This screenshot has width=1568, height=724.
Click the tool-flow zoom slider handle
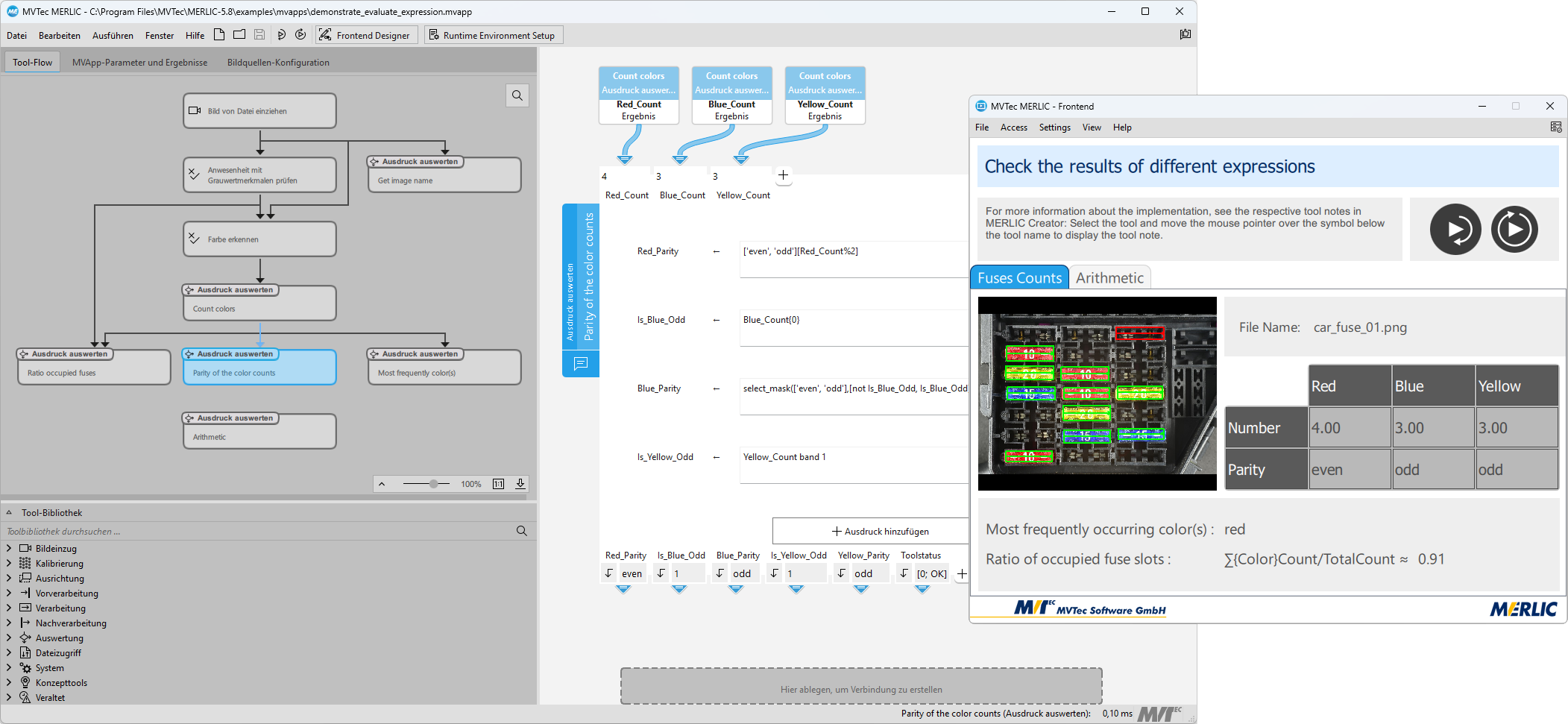[434, 484]
